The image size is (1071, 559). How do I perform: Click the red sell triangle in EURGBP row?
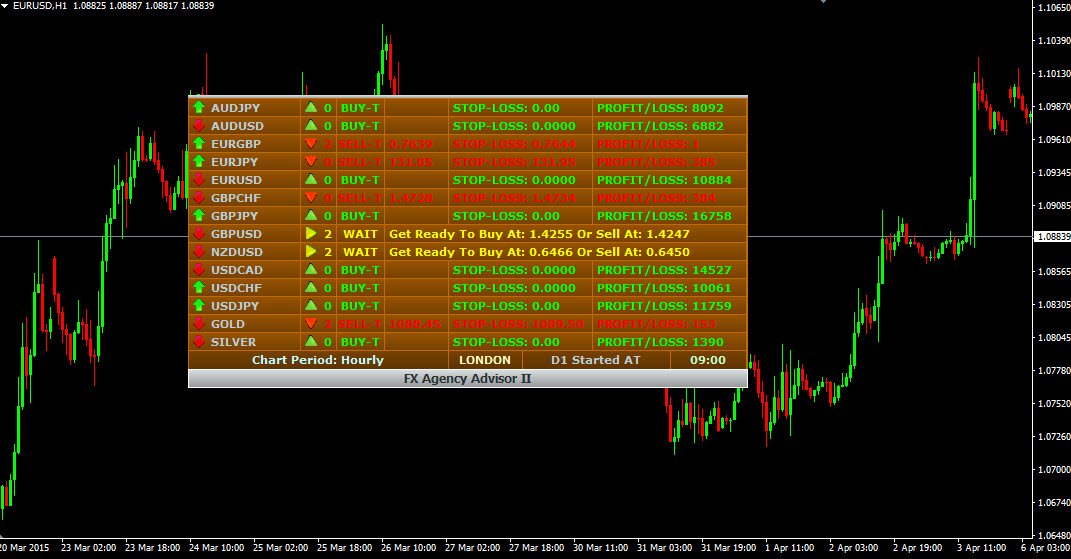[311, 144]
